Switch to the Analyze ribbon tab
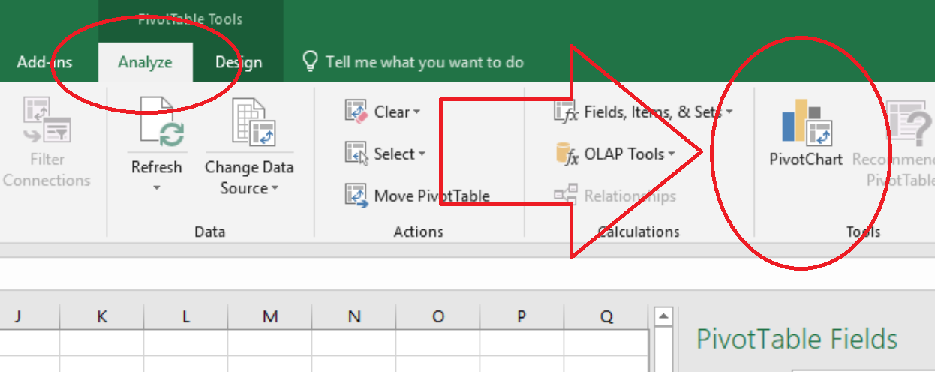 pyautogui.click(x=145, y=62)
